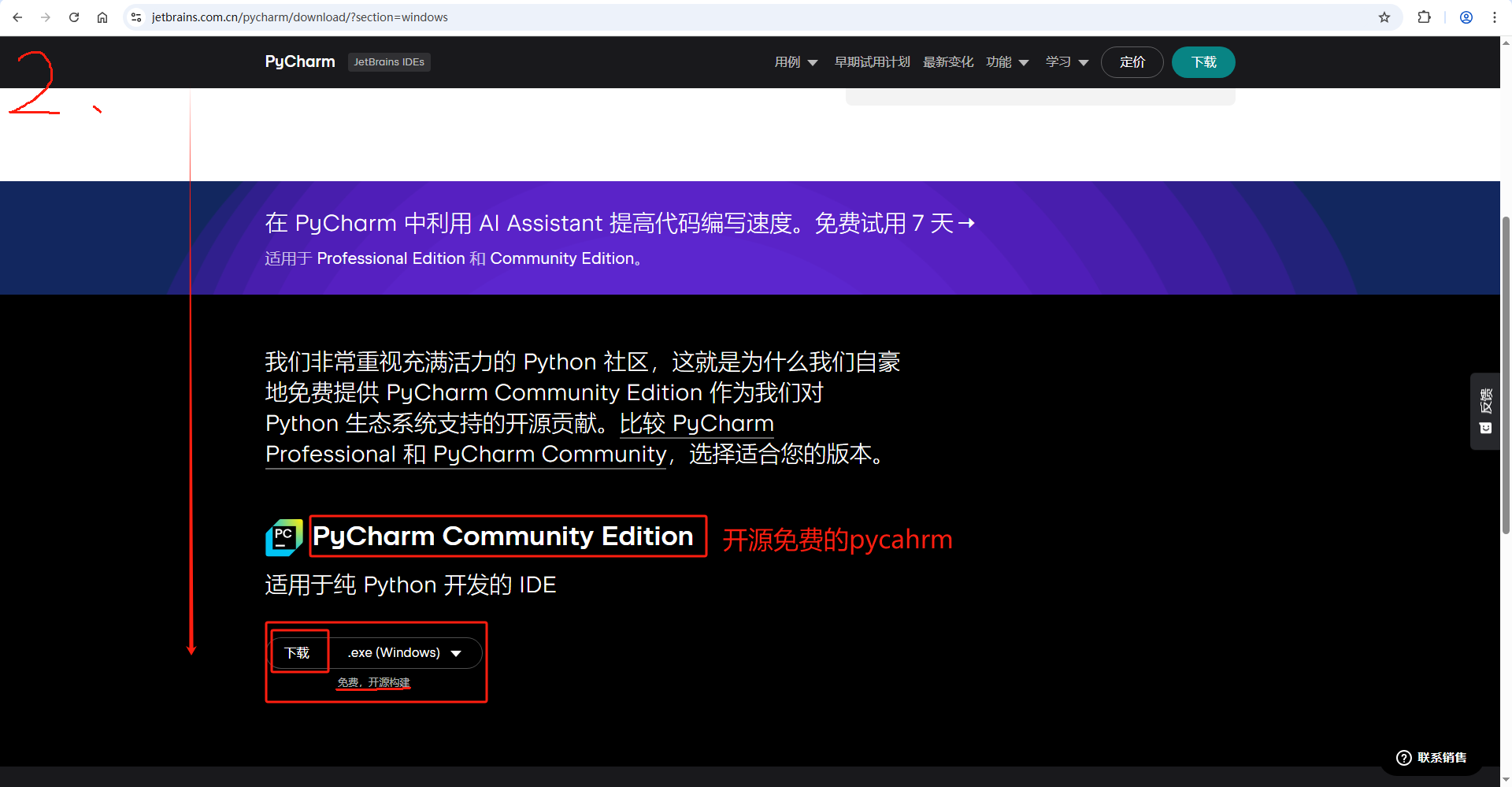
Task: Click PyCharm Community Edition heading
Action: point(503,536)
